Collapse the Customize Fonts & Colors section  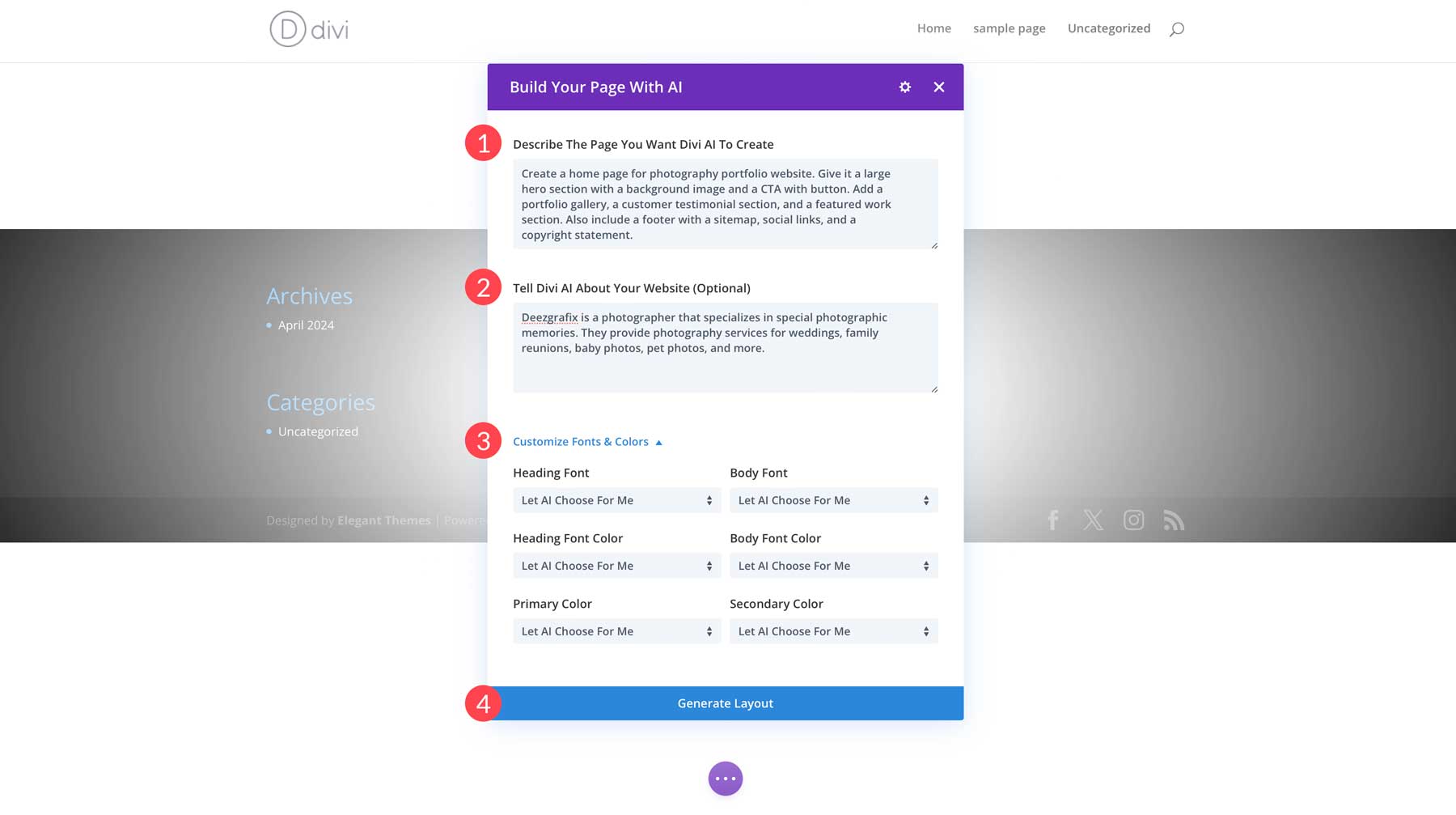coord(587,441)
